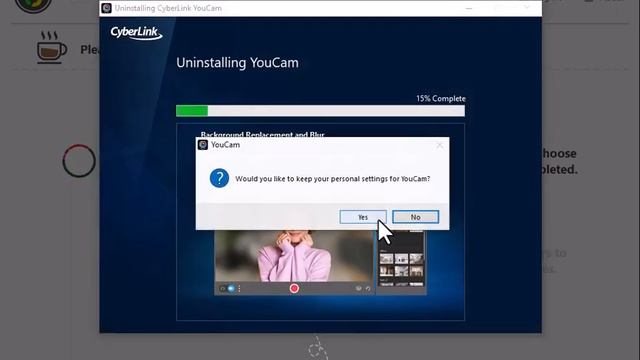Click the CyberLink logo
Viewport: 640px width, 360px height.
136,33
